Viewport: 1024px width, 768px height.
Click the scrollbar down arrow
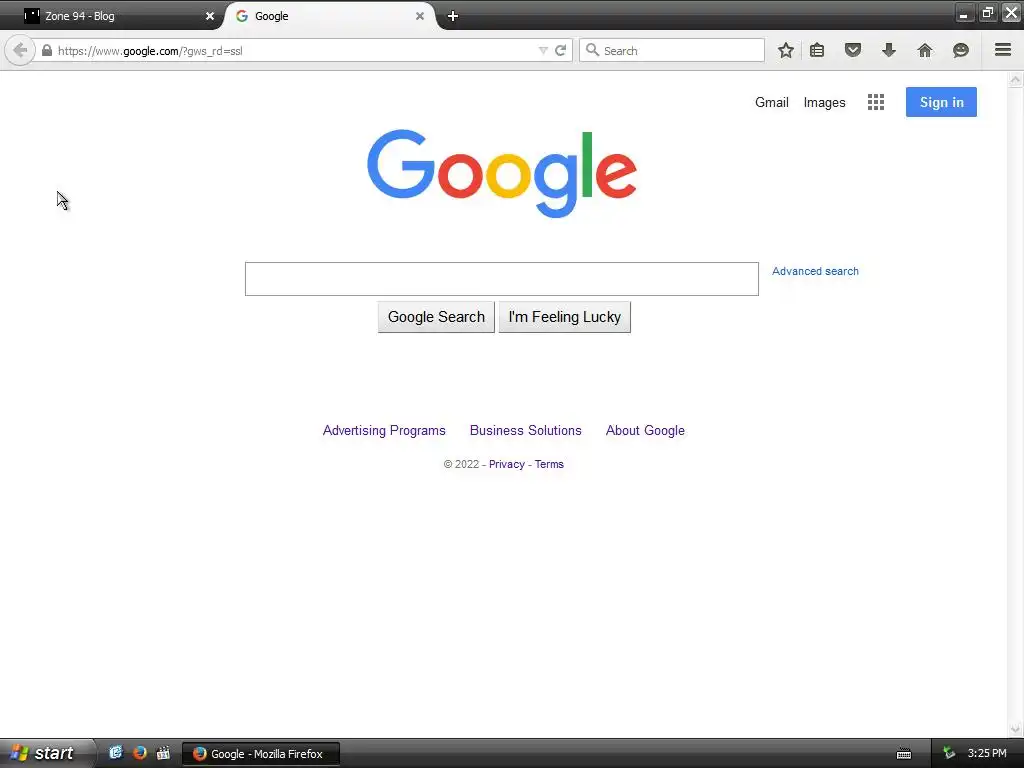1016,729
